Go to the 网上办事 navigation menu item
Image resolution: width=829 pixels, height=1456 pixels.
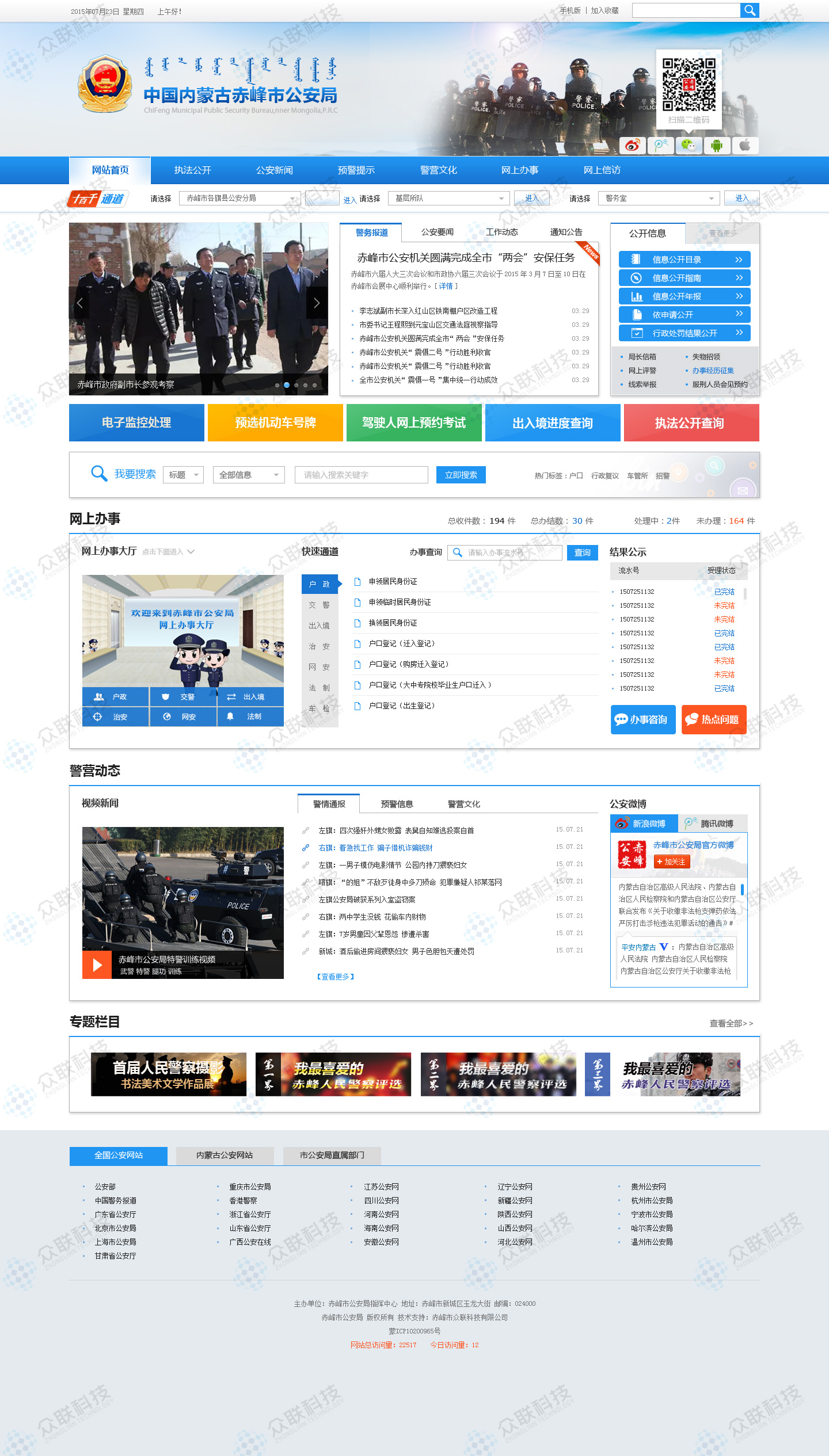click(x=520, y=170)
